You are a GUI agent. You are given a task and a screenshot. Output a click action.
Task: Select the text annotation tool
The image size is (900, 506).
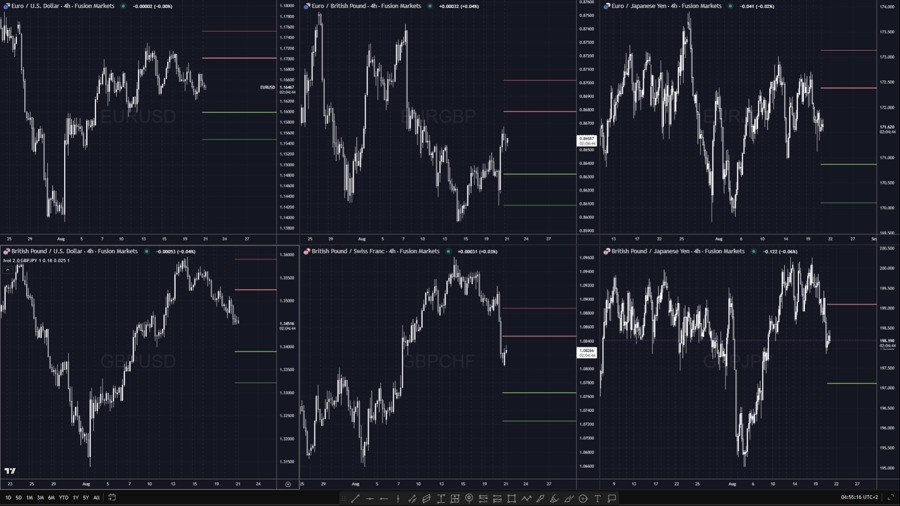click(x=598, y=498)
